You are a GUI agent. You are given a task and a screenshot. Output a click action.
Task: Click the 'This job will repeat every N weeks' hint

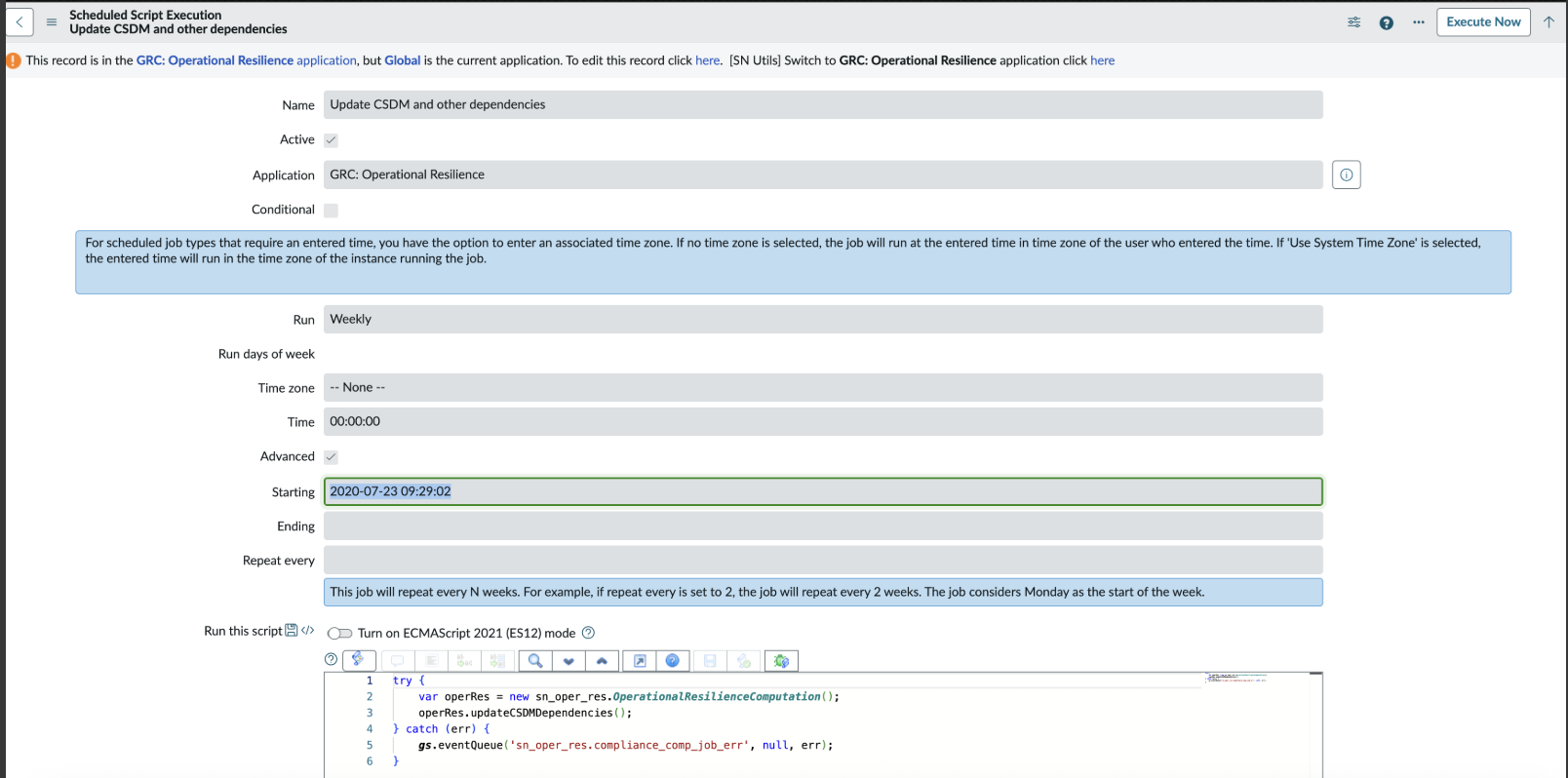(x=823, y=592)
